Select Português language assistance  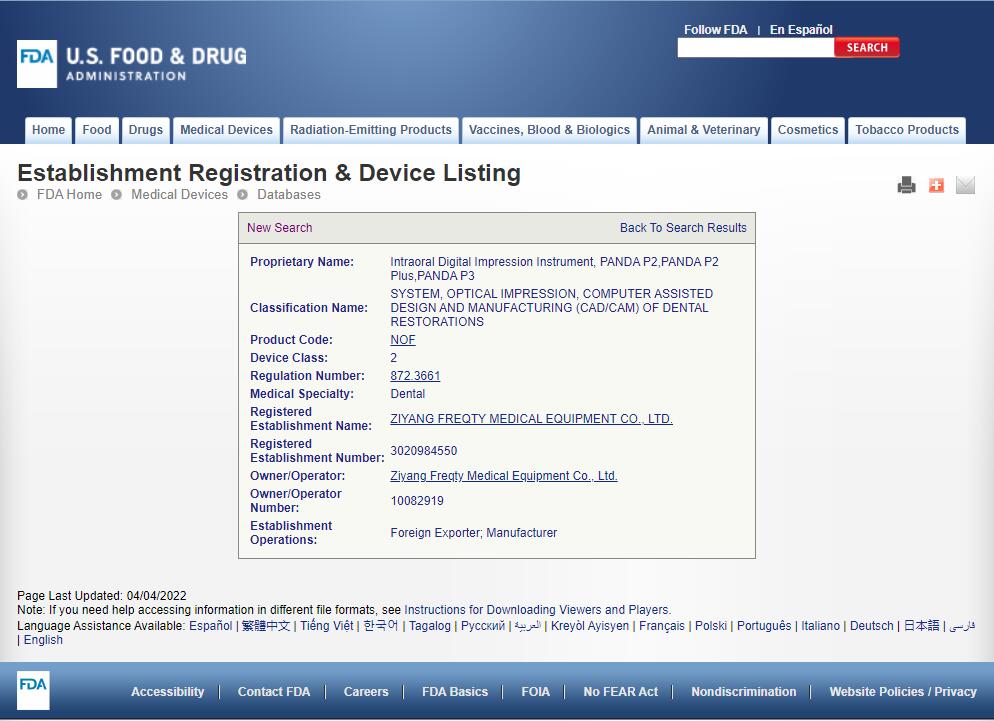[x=764, y=626]
